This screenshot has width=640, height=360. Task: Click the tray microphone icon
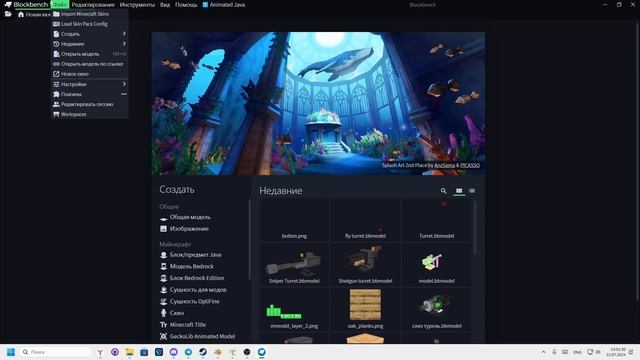point(554,352)
